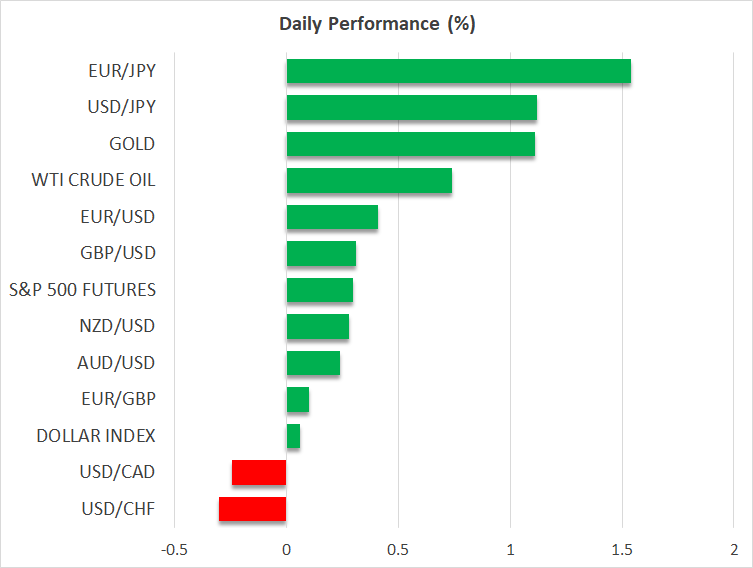Select the S&P 500 FUTURES bar

[x=319, y=290]
